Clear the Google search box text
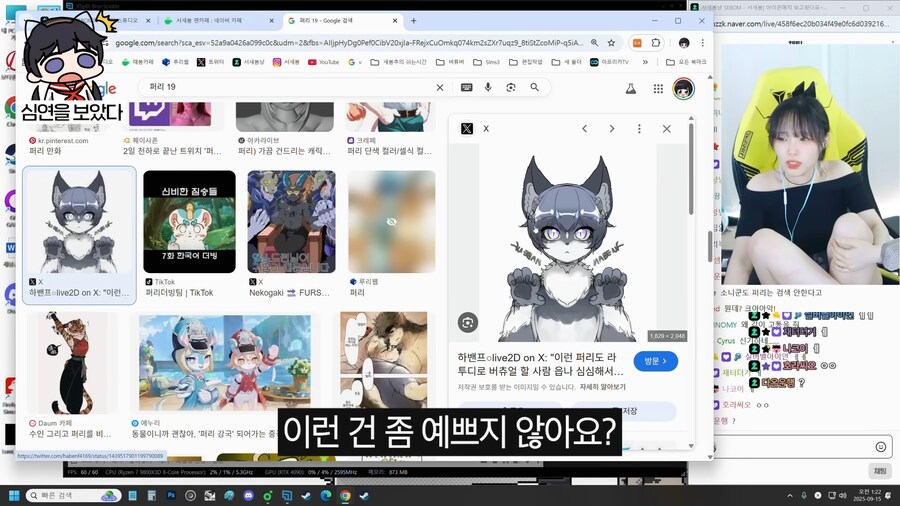The width and height of the screenshot is (900, 506). point(440,87)
